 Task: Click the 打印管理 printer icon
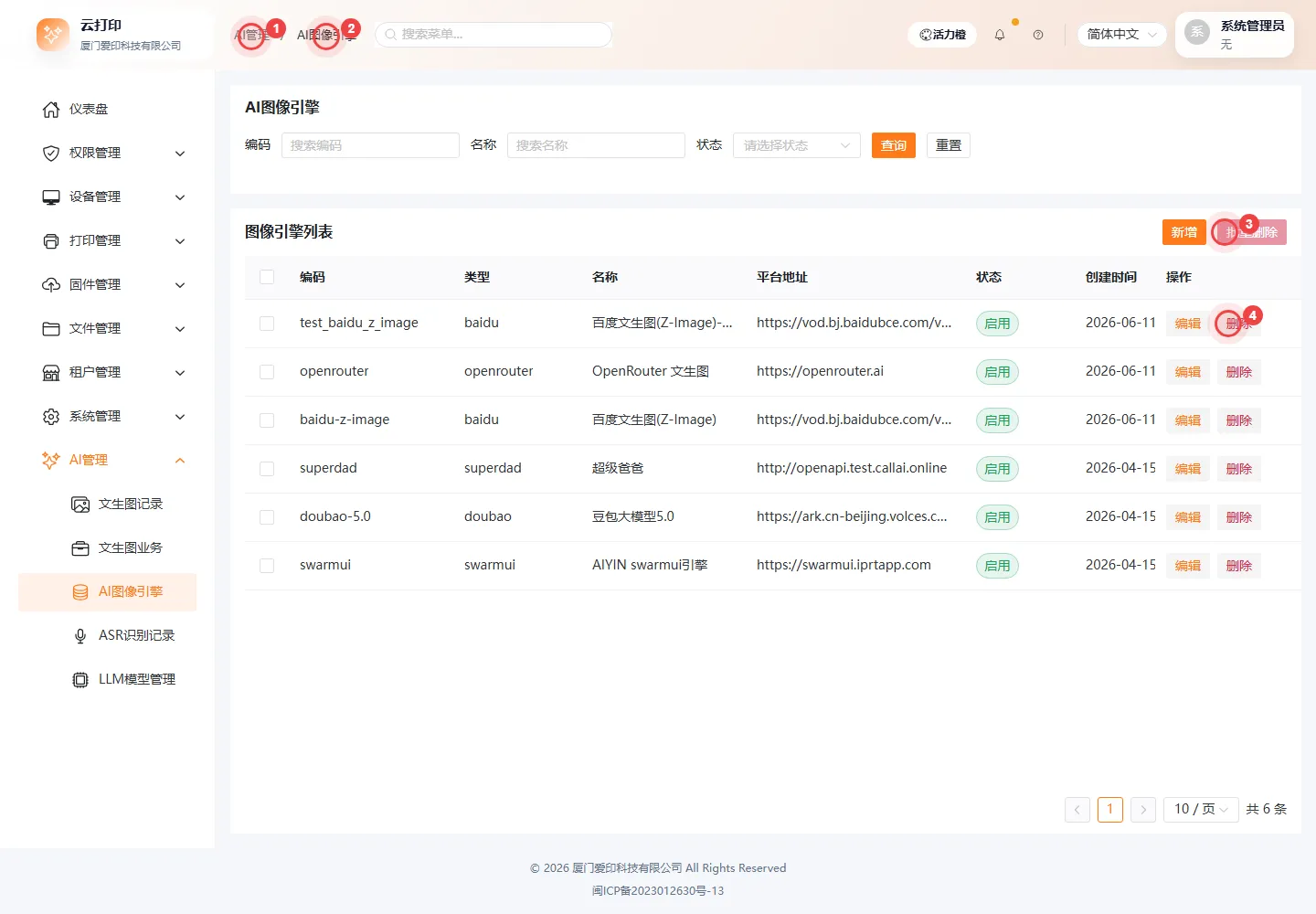click(x=51, y=241)
